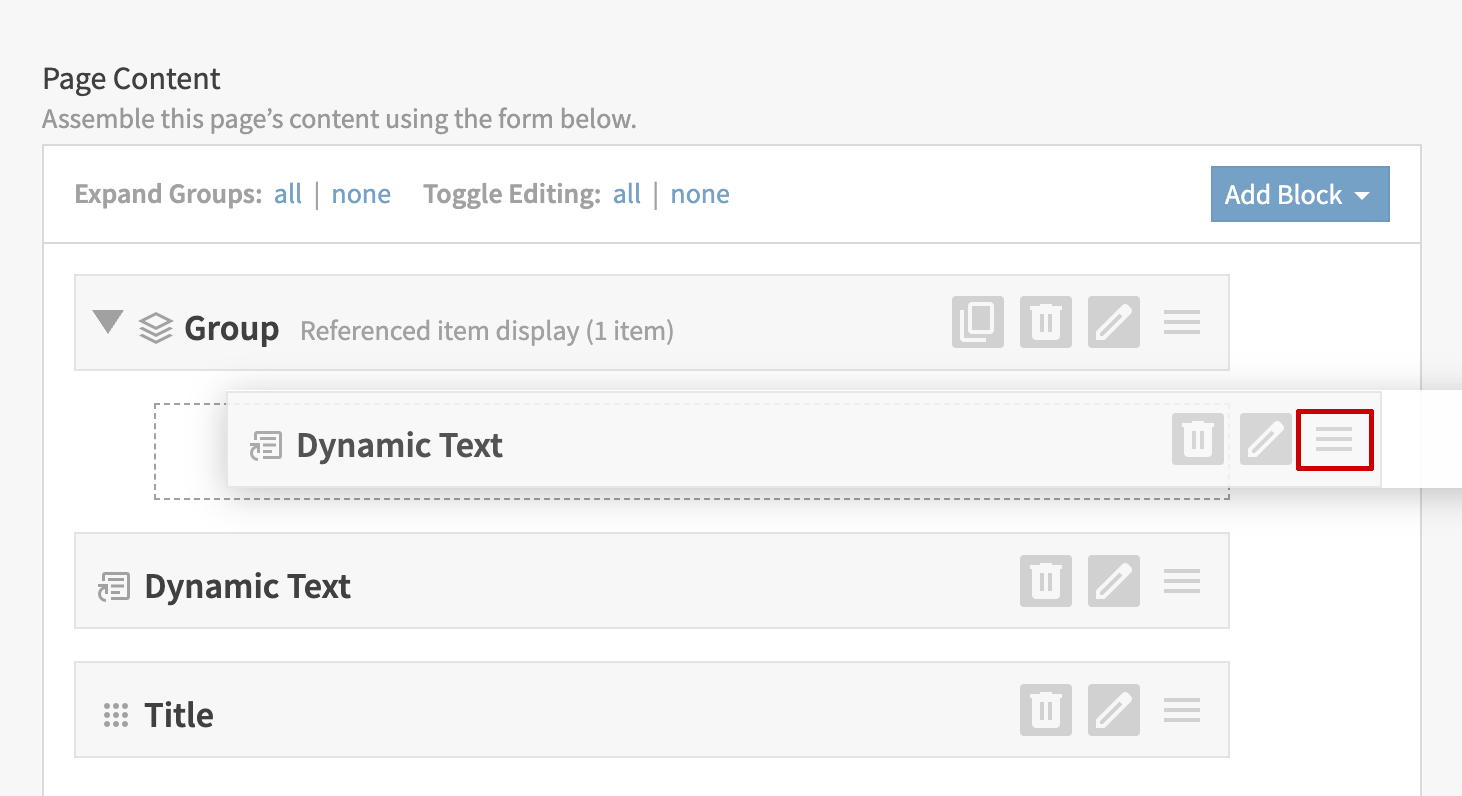This screenshot has width=1462, height=796.
Task: Collapse all groups via 'none' link
Action: click(361, 194)
